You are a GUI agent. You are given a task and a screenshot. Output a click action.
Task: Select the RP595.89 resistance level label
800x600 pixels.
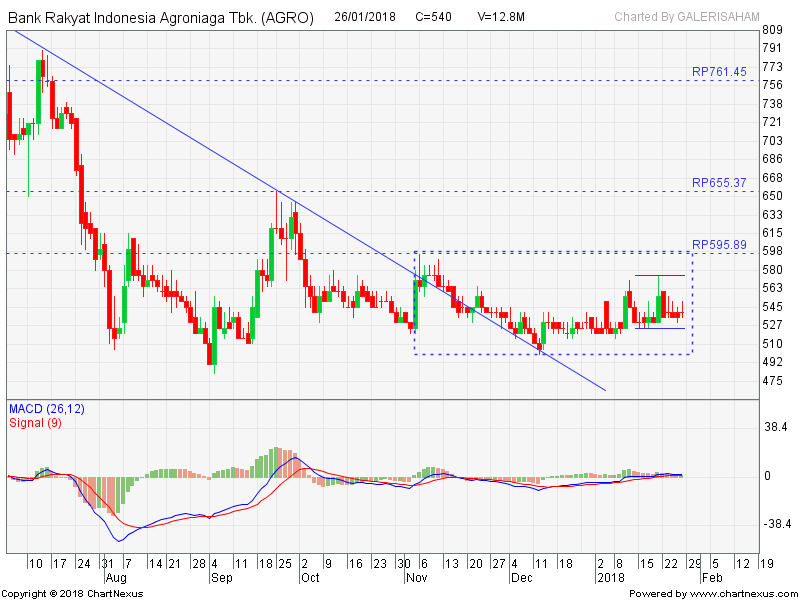point(719,245)
